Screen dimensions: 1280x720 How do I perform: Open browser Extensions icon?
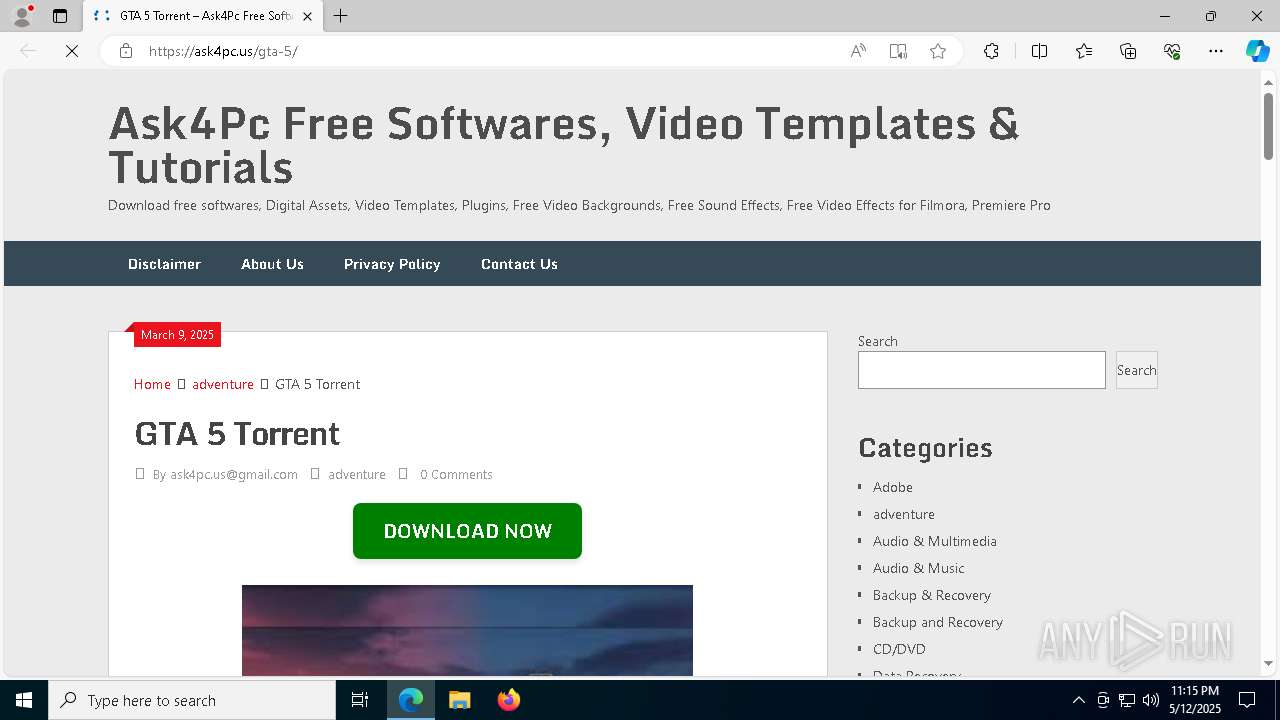pos(991,51)
